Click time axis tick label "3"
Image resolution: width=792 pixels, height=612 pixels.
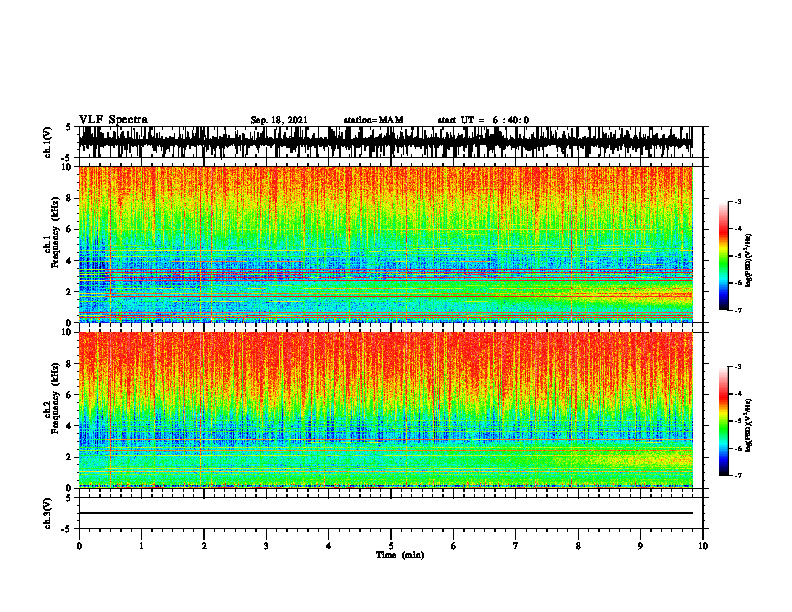click(266, 546)
